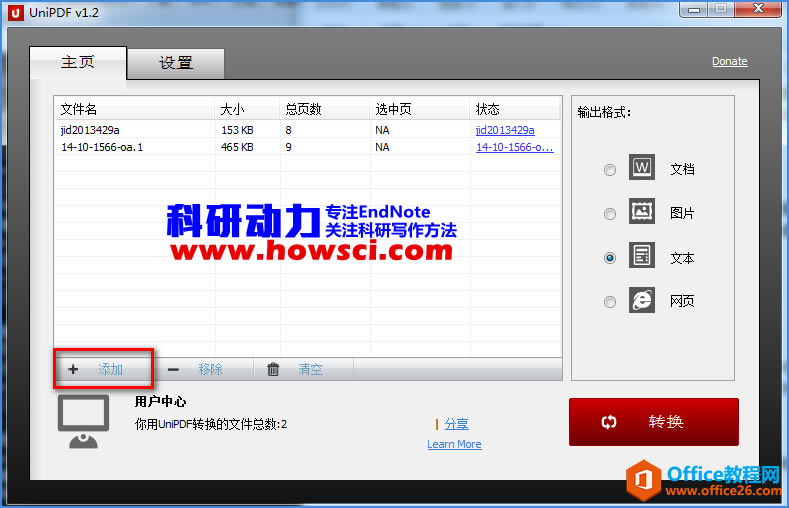
Task: Click the 移除 remove label
Action: [x=210, y=369]
